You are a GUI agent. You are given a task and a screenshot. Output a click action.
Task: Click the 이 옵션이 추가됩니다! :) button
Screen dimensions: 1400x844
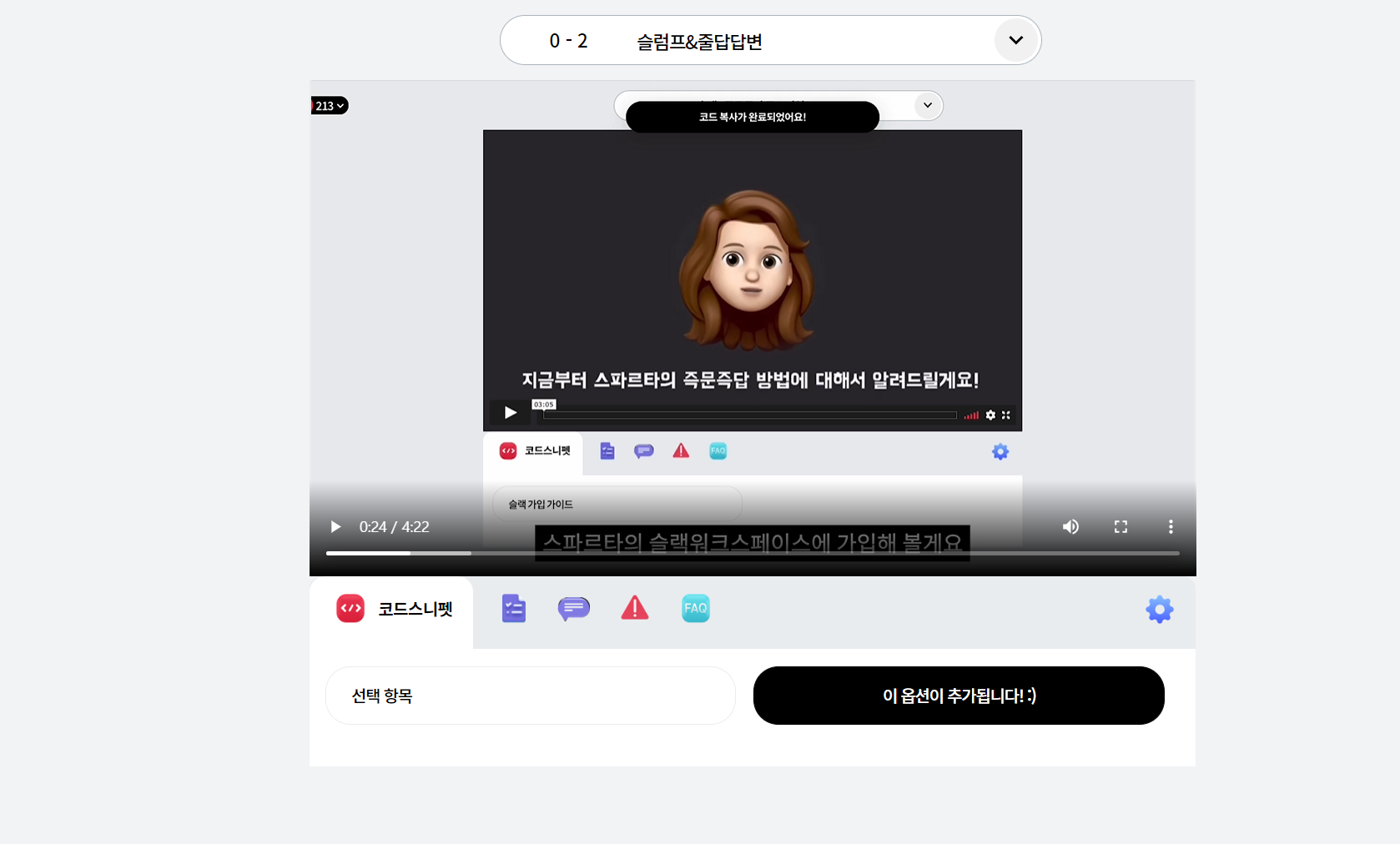pos(959,696)
